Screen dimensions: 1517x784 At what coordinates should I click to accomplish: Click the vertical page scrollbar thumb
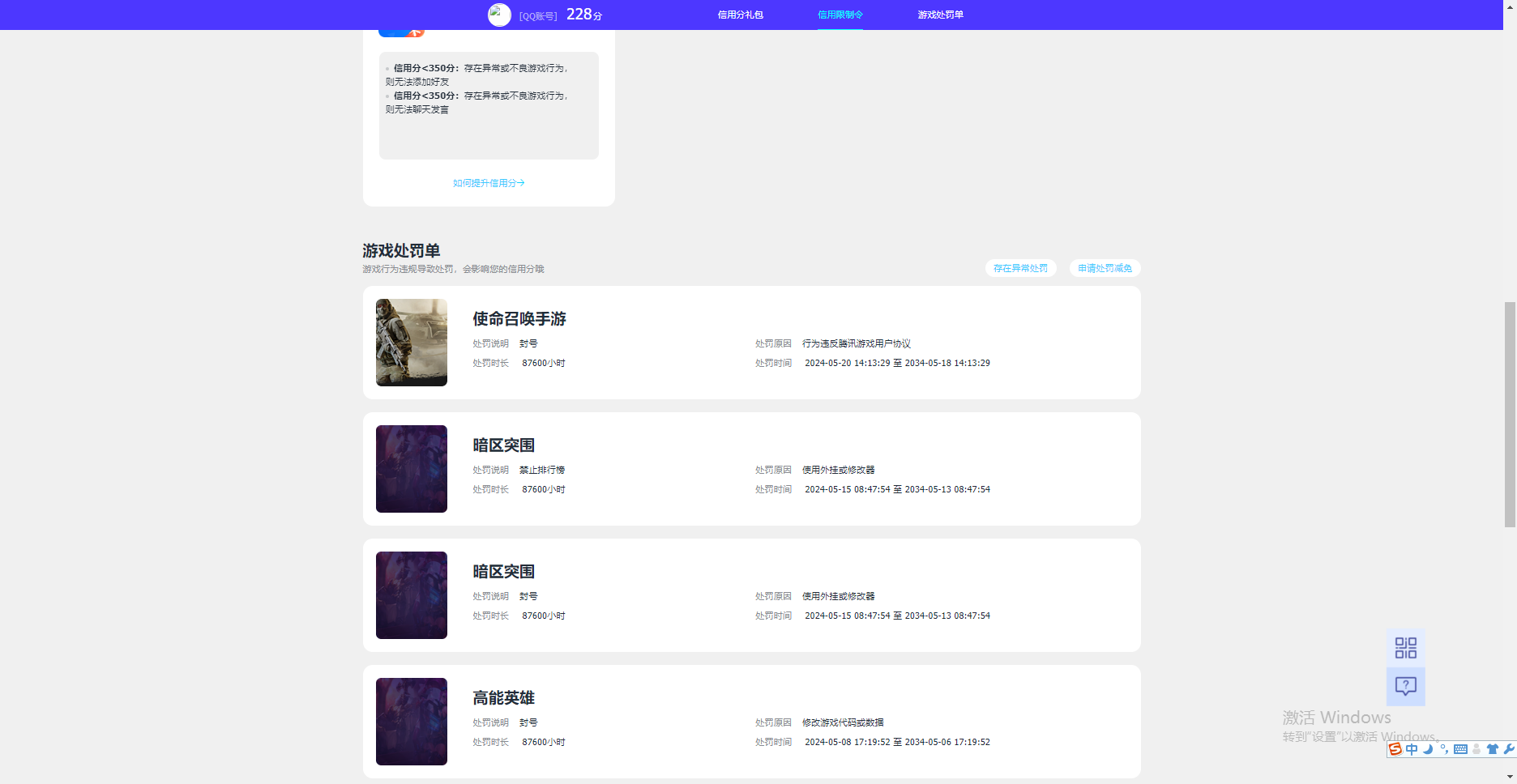pos(1510,415)
